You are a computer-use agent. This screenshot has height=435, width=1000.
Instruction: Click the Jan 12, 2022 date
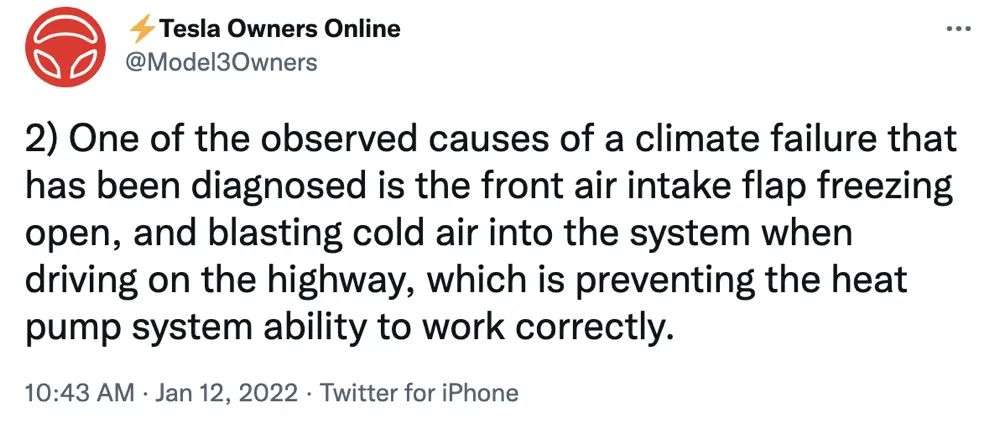(x=205, y=392)
